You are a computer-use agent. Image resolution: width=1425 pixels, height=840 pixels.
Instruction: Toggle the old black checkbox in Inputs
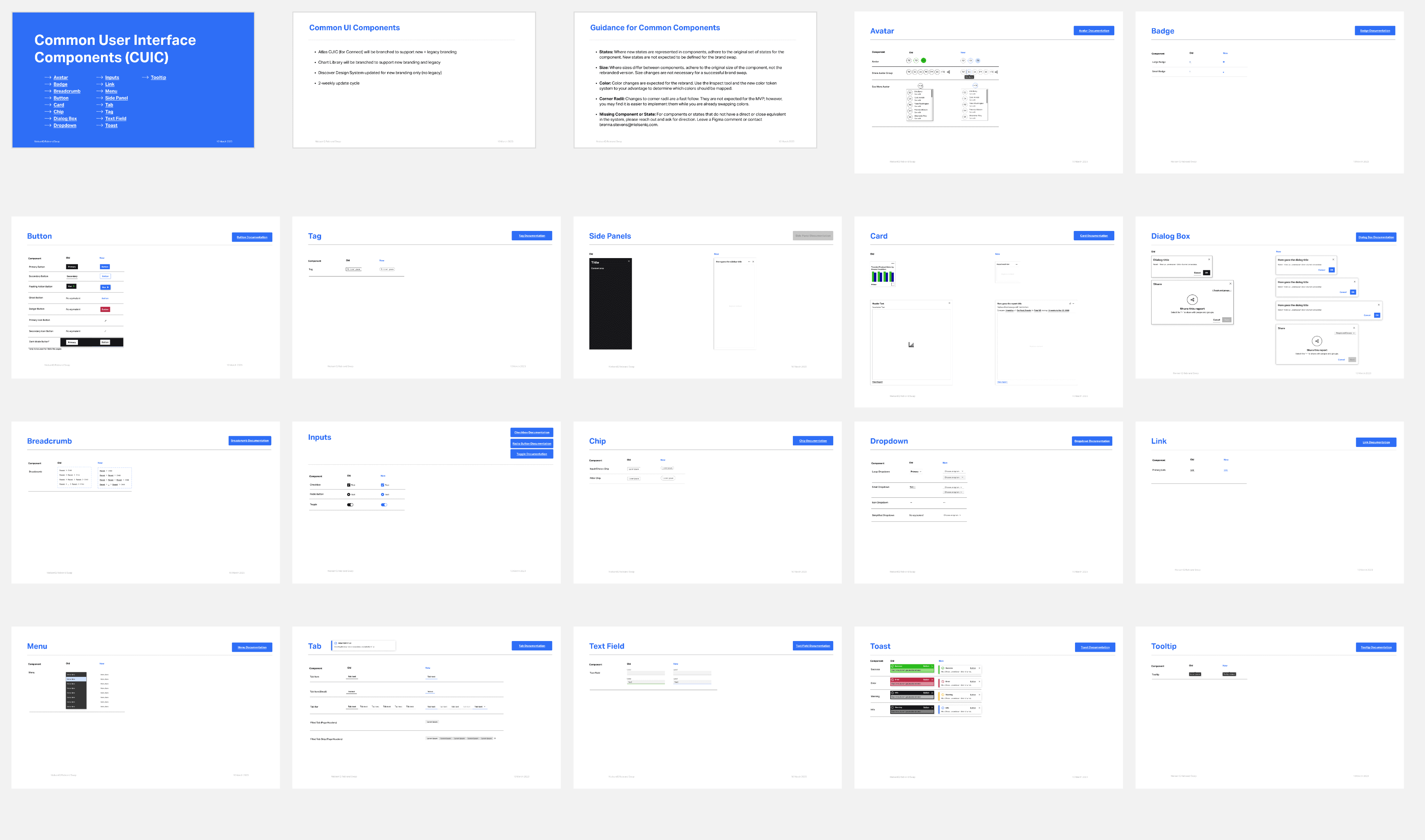[x=348, y=485]
